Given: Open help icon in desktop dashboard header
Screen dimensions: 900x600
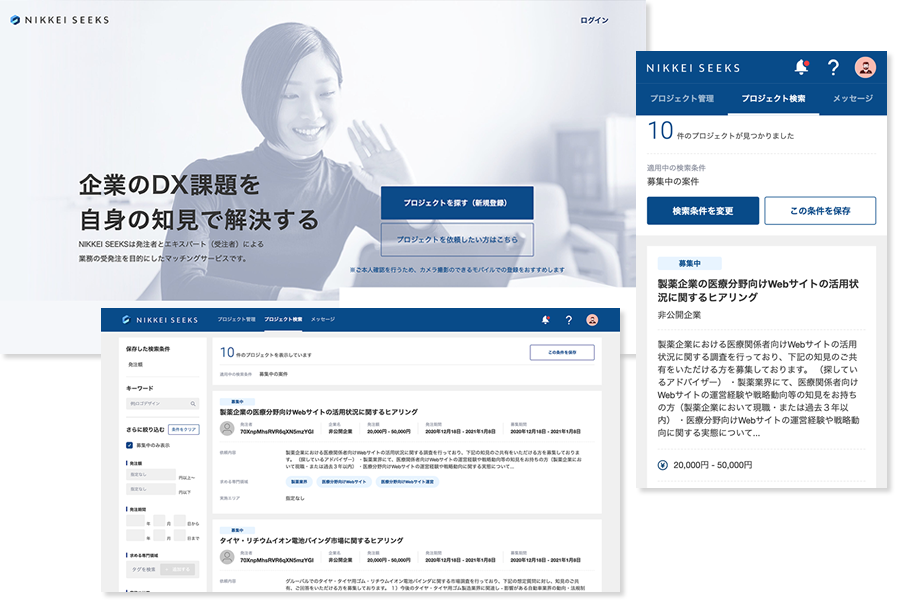Looking at the screenshot, I should [x=569, y=320].
